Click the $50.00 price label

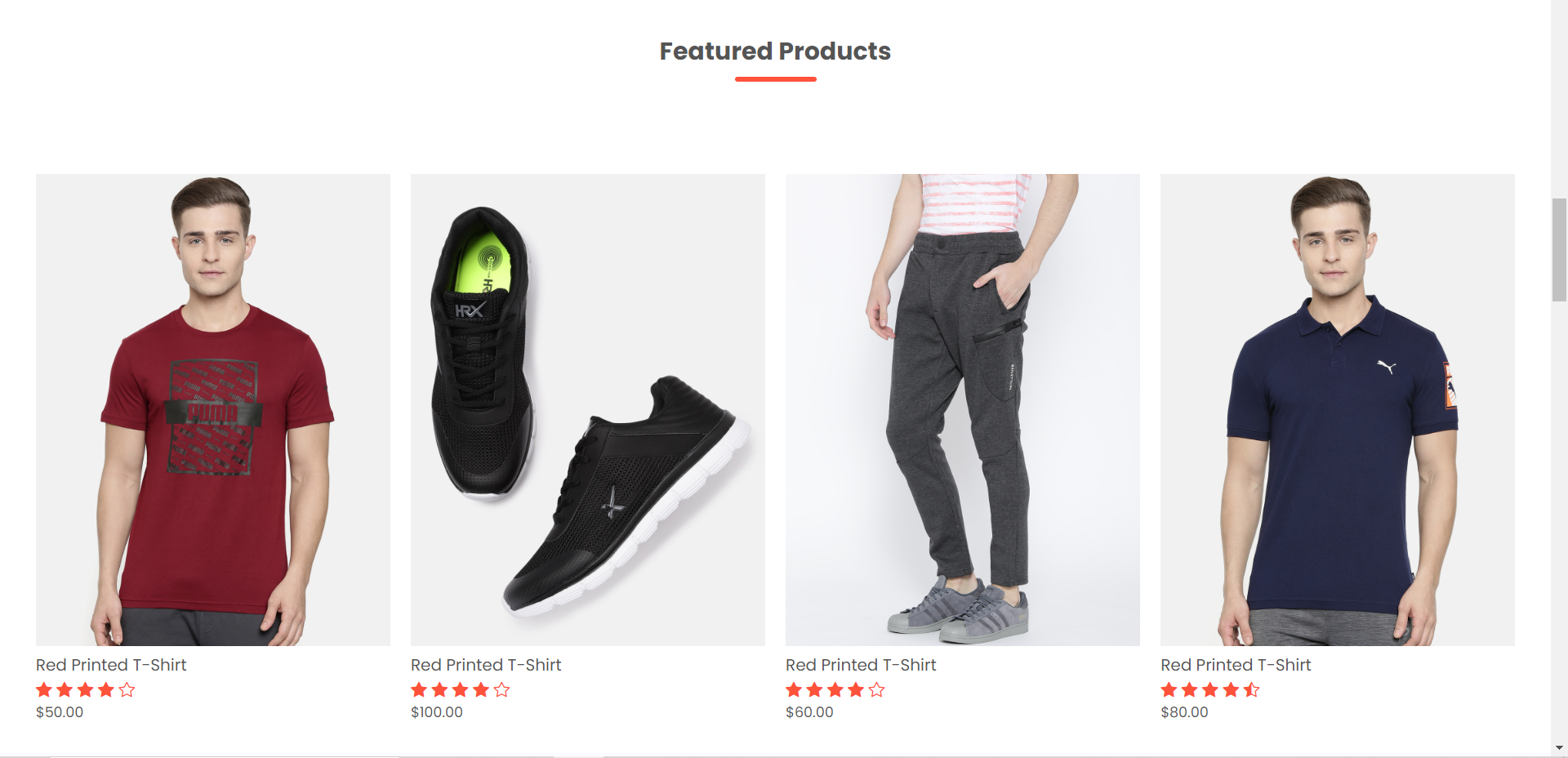[58, 711]
